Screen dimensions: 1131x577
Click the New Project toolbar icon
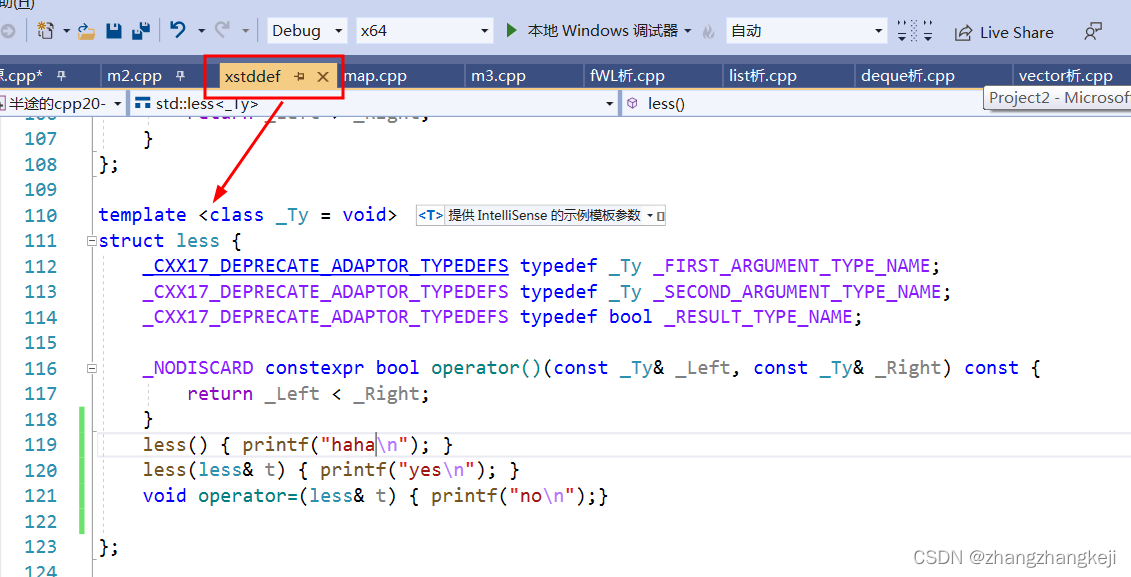[45, 30]
